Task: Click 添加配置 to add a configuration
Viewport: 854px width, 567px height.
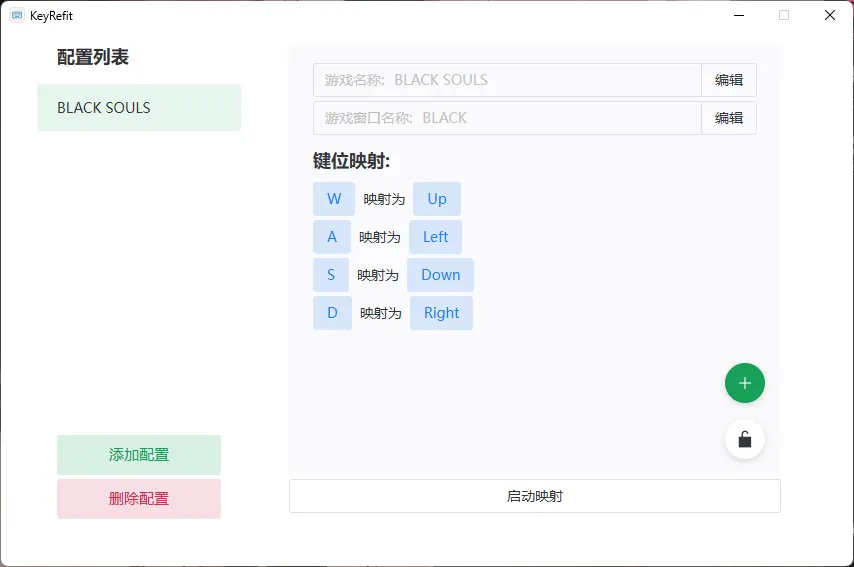Action: 138,455
